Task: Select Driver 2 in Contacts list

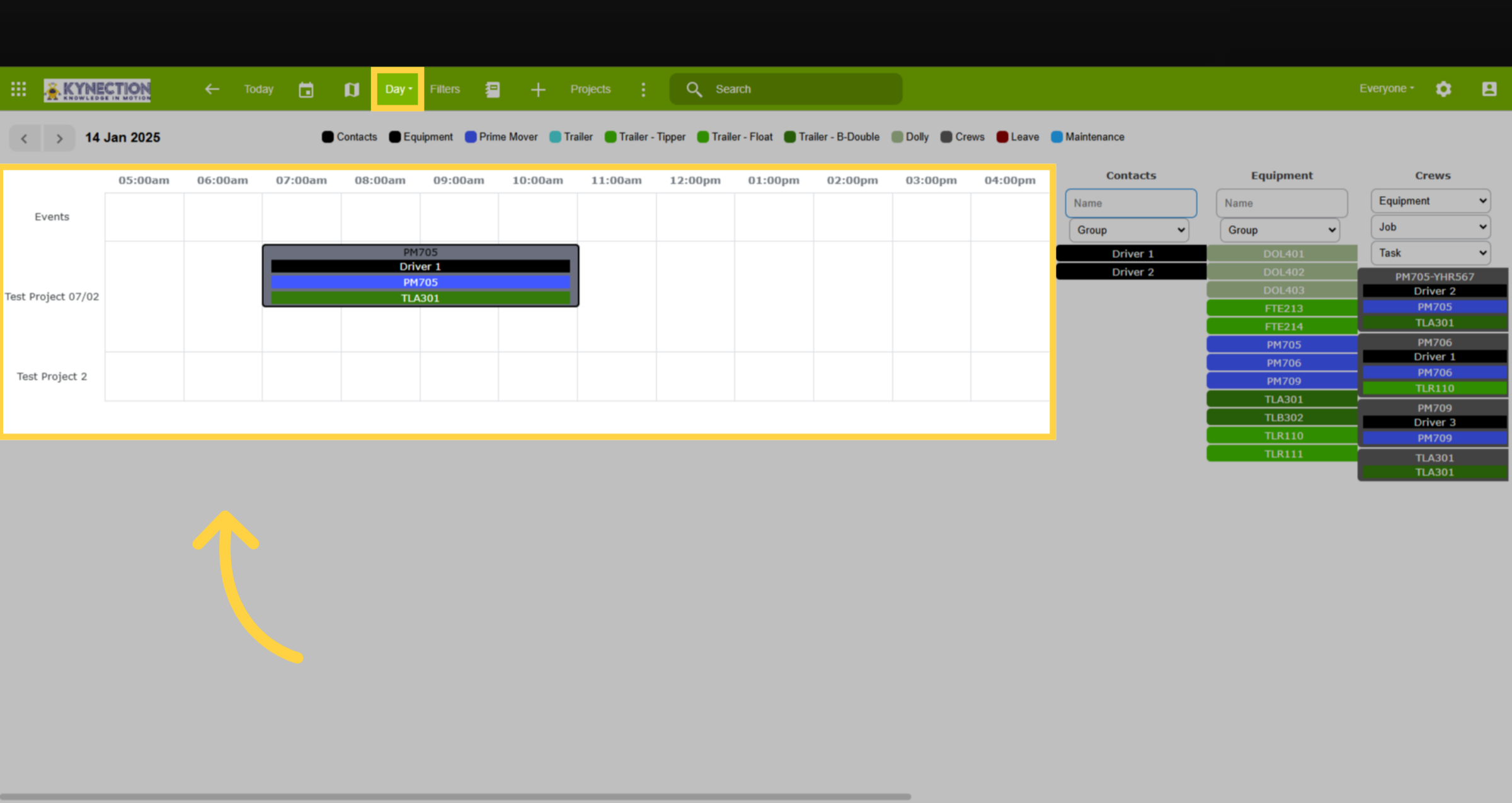Action: [x=1131, y=272]
